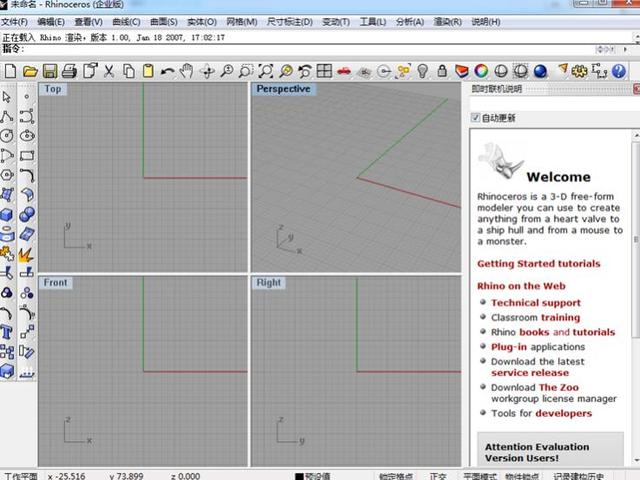Screen dimensions: 640x480
Task: Toggle 物件锁点 object snap in status bar
Action: [x=522, y=476]
